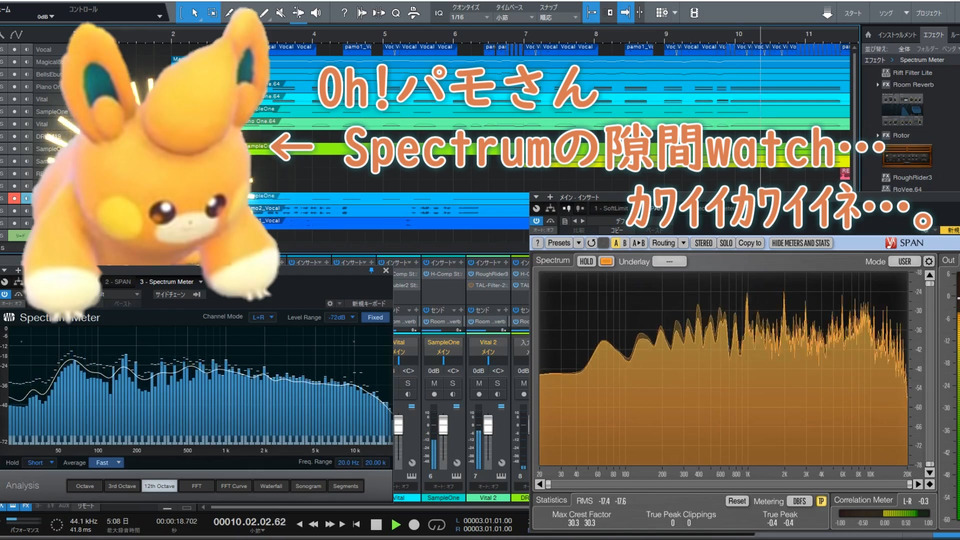The image size is (960, 540).
Task: Open the エフェクト browser tab
Action: [933, 35]
